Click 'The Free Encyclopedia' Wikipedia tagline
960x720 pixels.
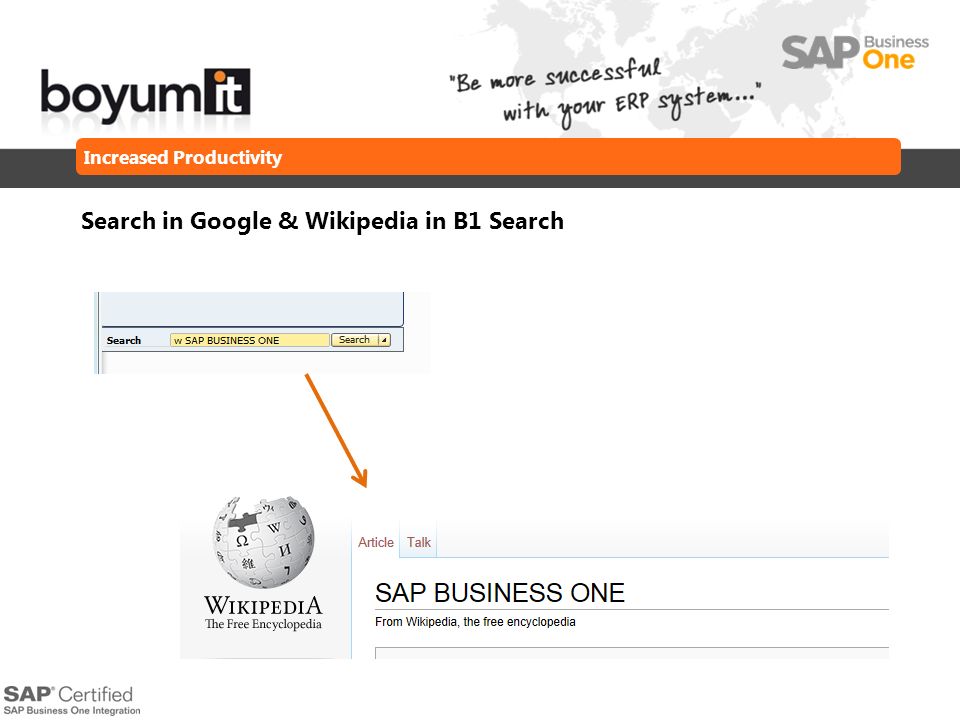pos(263,624)
